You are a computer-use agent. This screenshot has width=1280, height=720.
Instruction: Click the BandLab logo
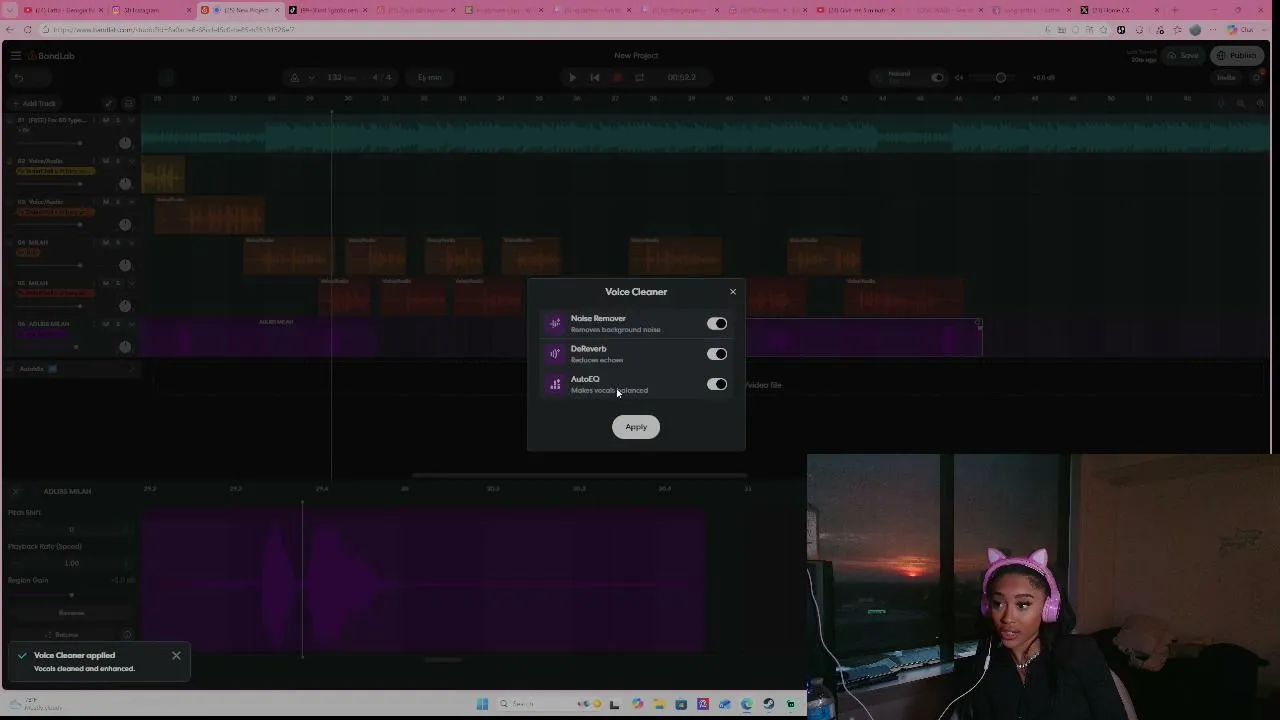pyautogui.click(x=52, y=56)
